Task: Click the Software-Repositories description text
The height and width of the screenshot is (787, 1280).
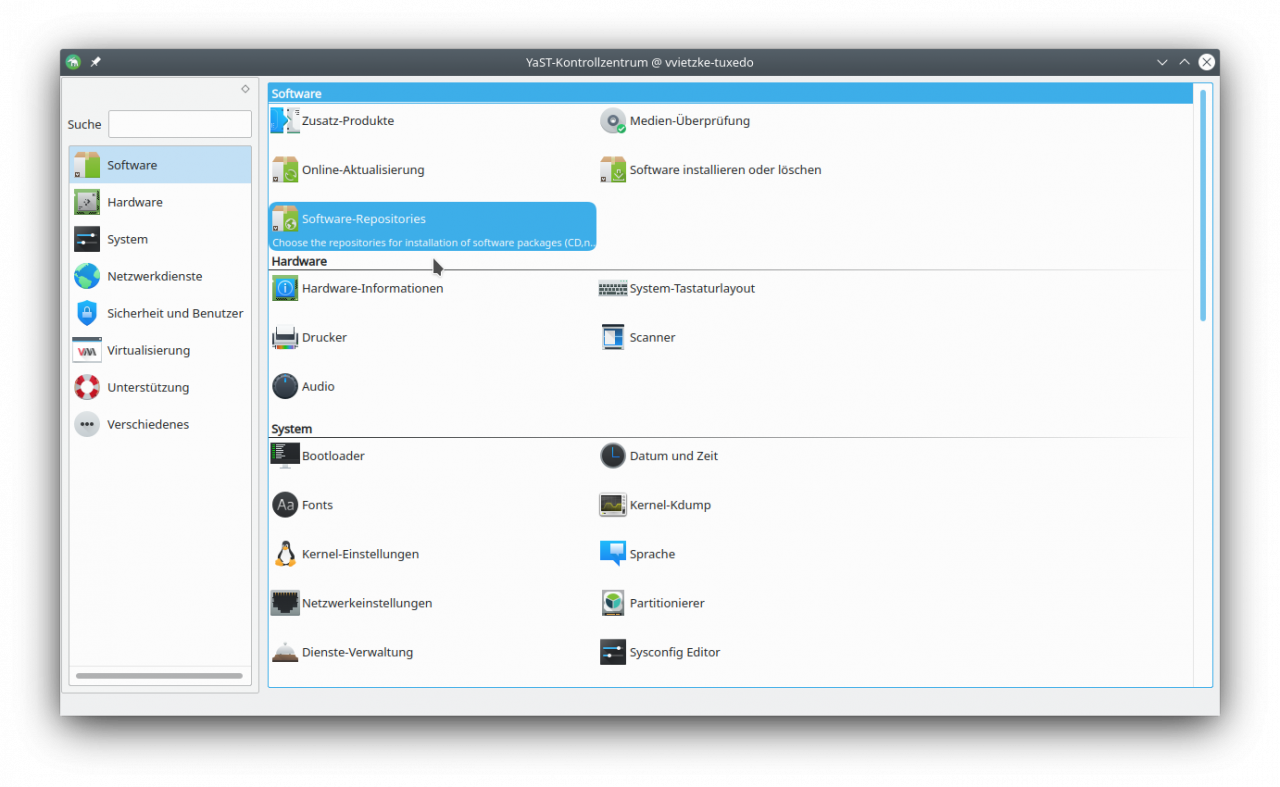Action: [433, 242]
